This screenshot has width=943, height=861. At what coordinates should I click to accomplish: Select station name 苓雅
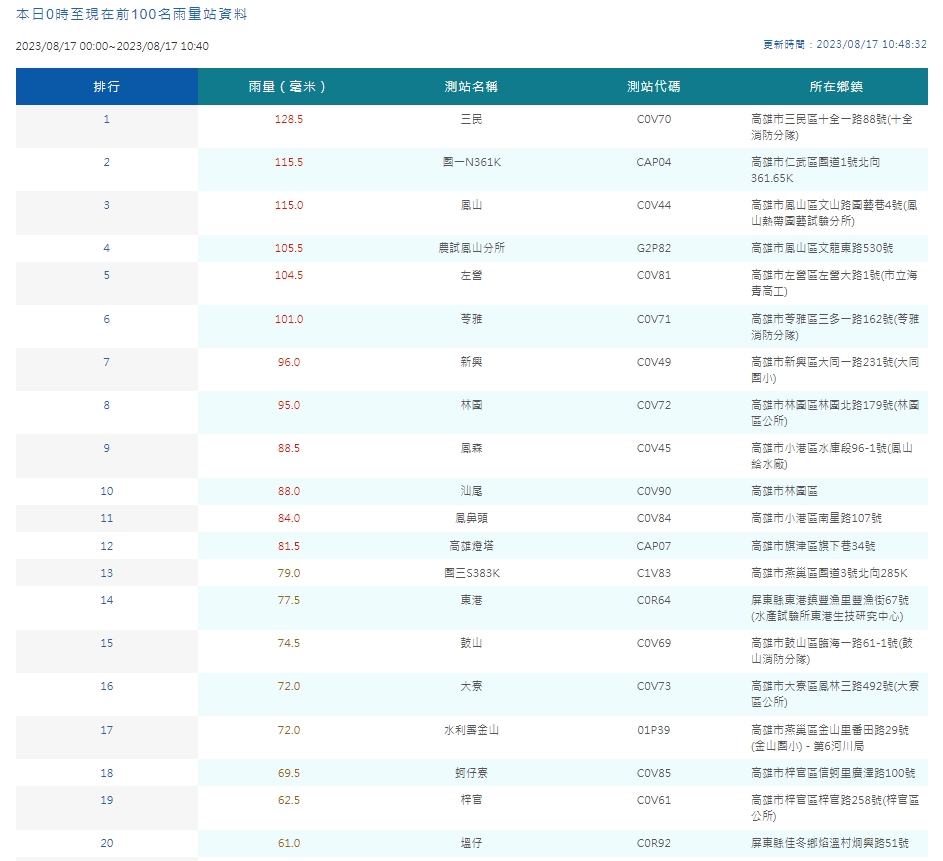pyautogui.click(x=472, y=319)
